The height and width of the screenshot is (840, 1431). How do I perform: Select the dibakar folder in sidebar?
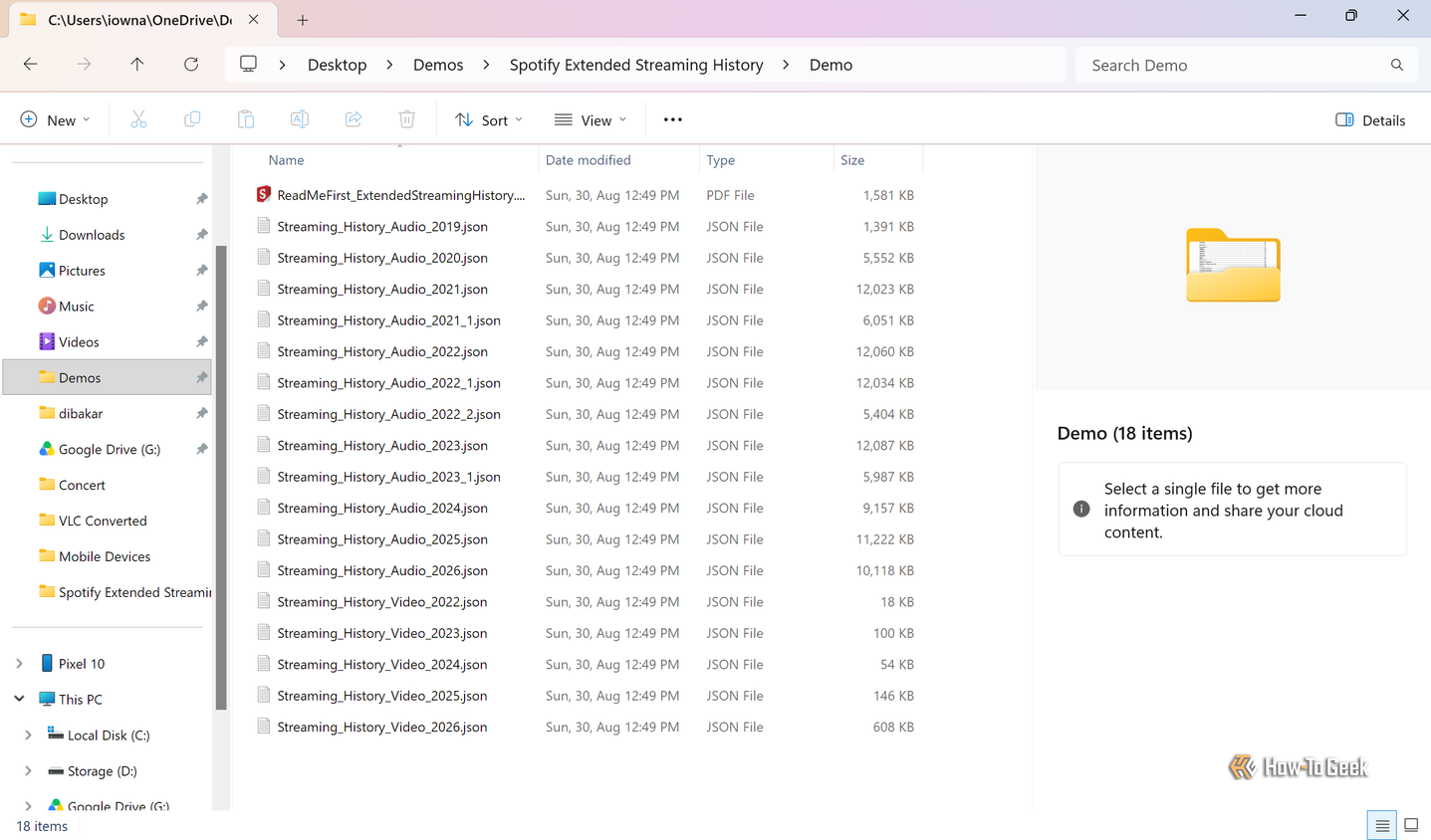[x=81, y=414]
